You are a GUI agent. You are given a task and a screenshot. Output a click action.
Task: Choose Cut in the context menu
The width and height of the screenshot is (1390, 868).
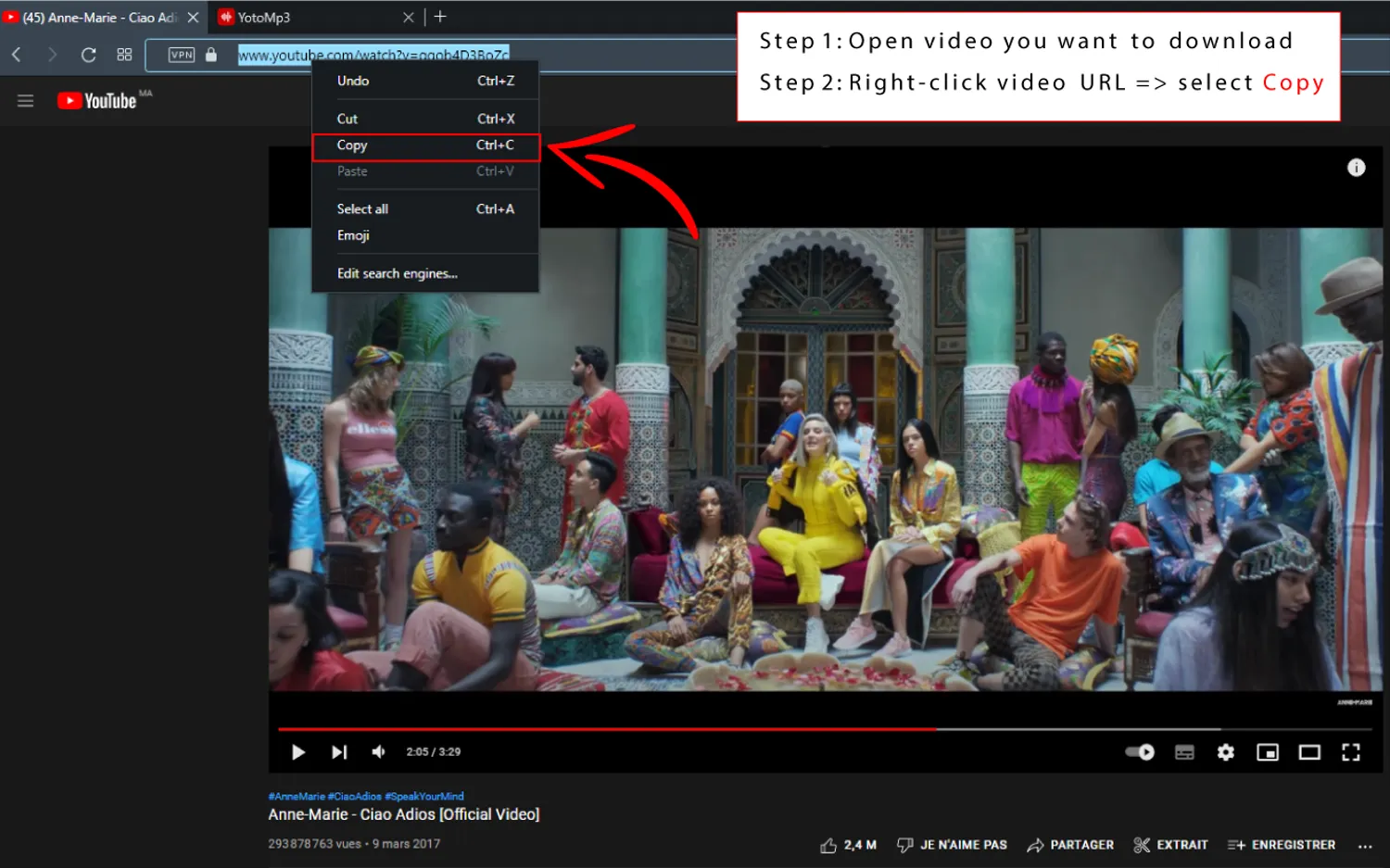coord(425,119)
